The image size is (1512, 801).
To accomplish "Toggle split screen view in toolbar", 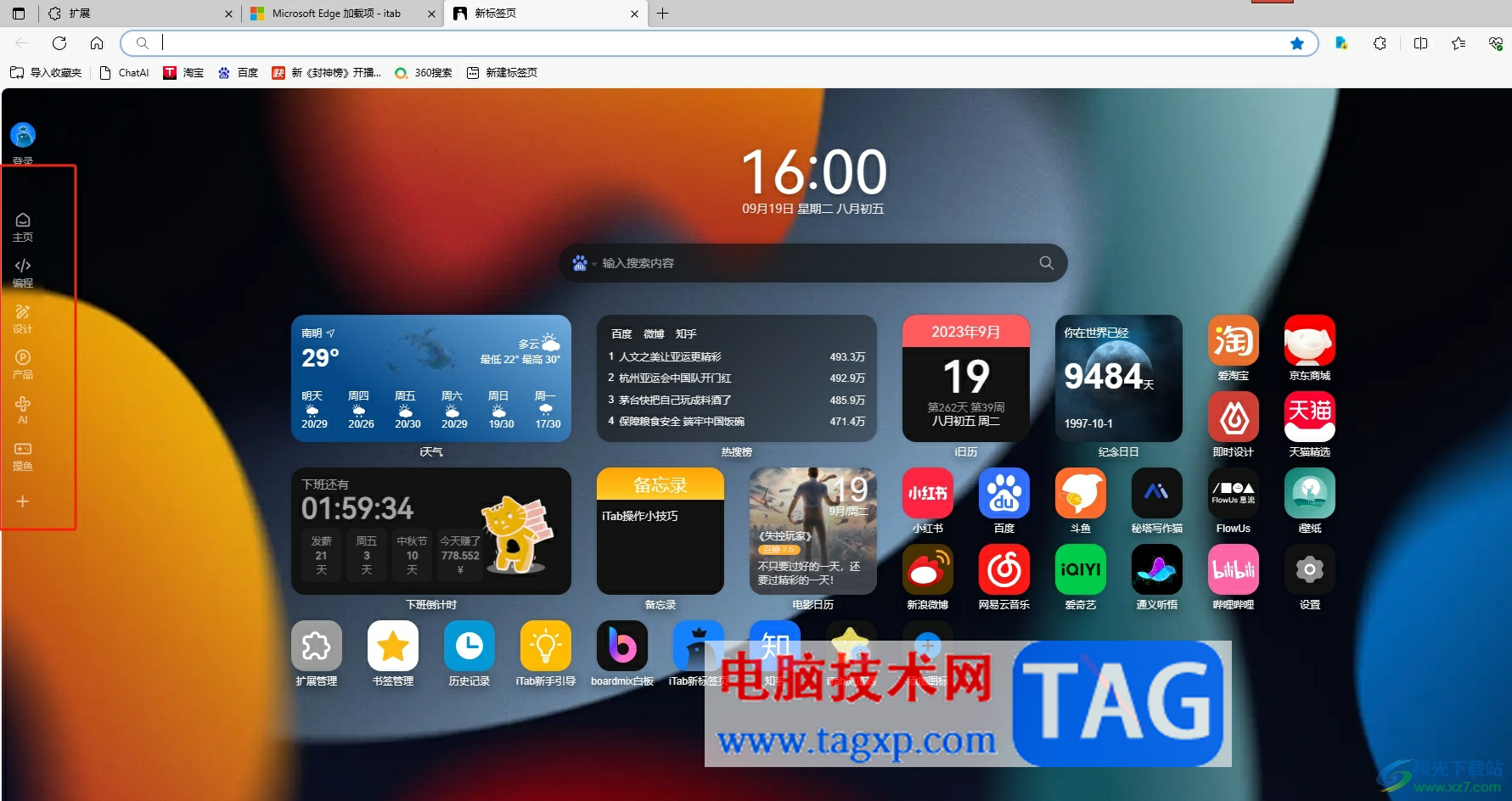I will click(1420, 43).
